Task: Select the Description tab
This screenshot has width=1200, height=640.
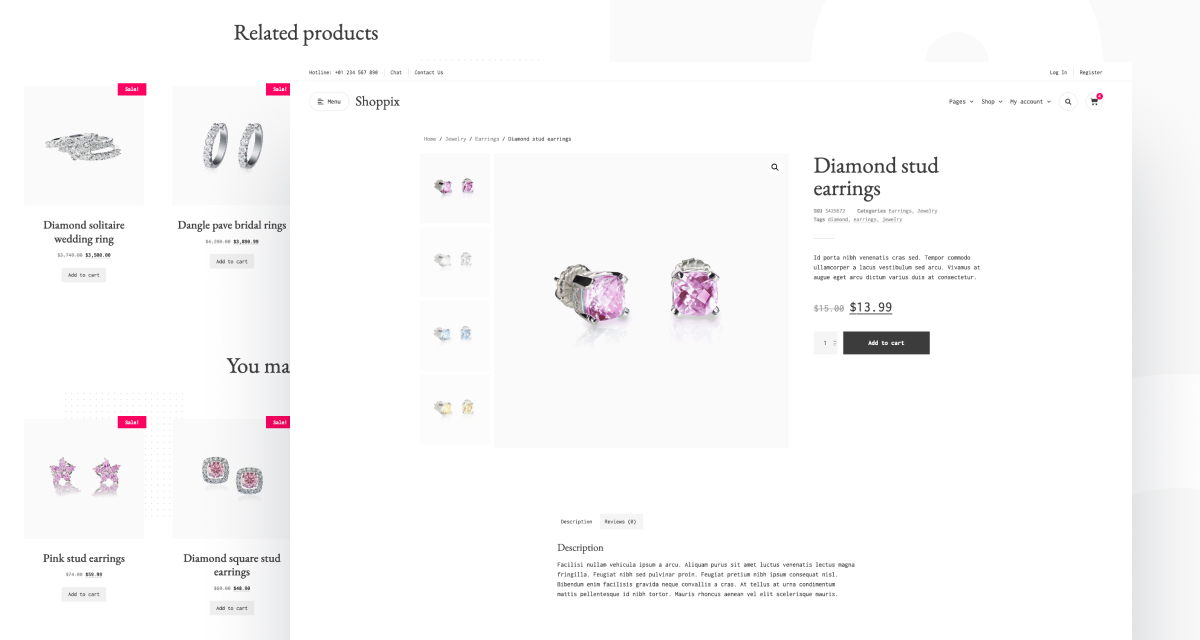Action: pyautogui.click(x=576, y=522)
